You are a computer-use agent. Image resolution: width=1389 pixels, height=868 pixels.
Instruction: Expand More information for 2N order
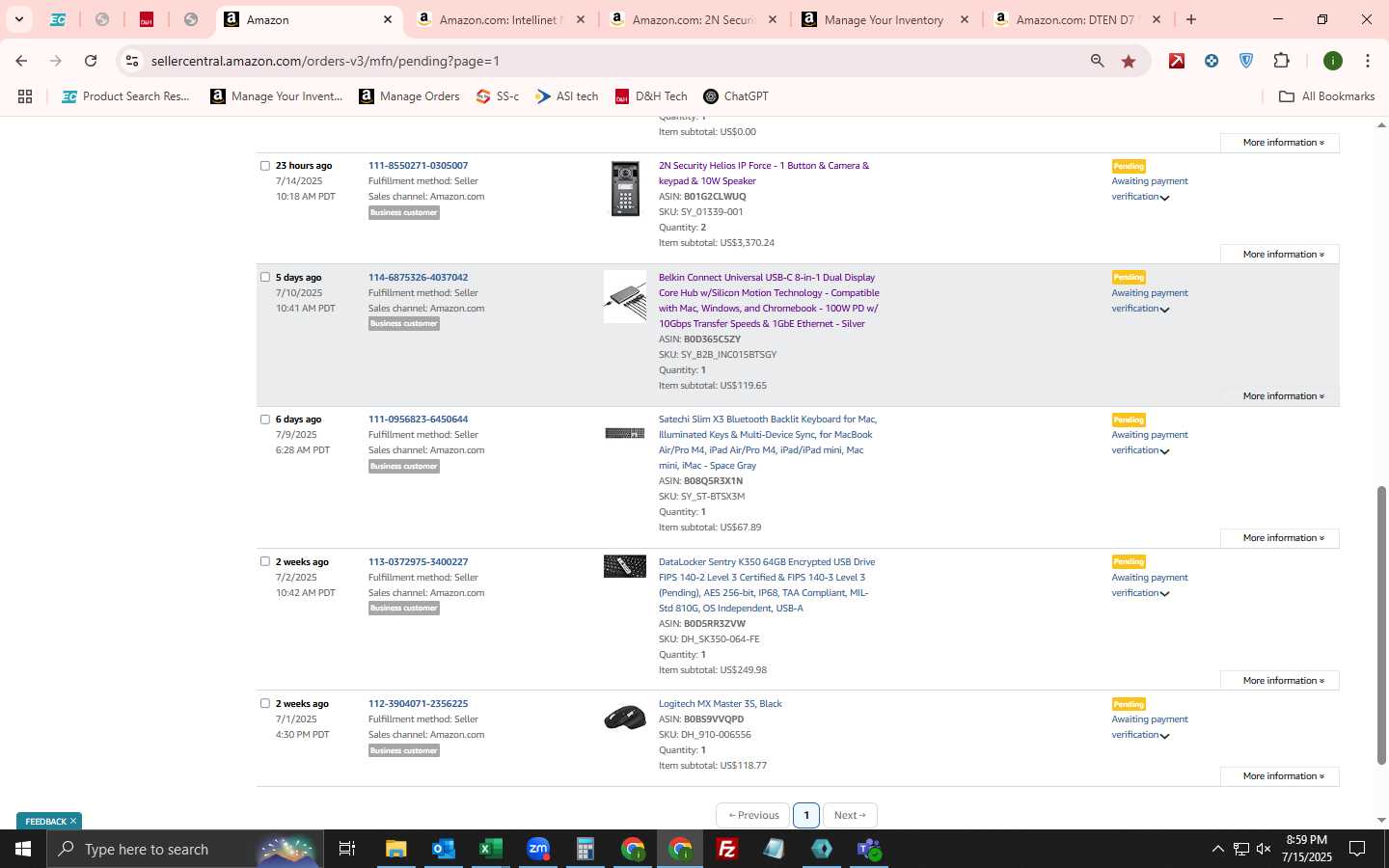coord(1280,255)
